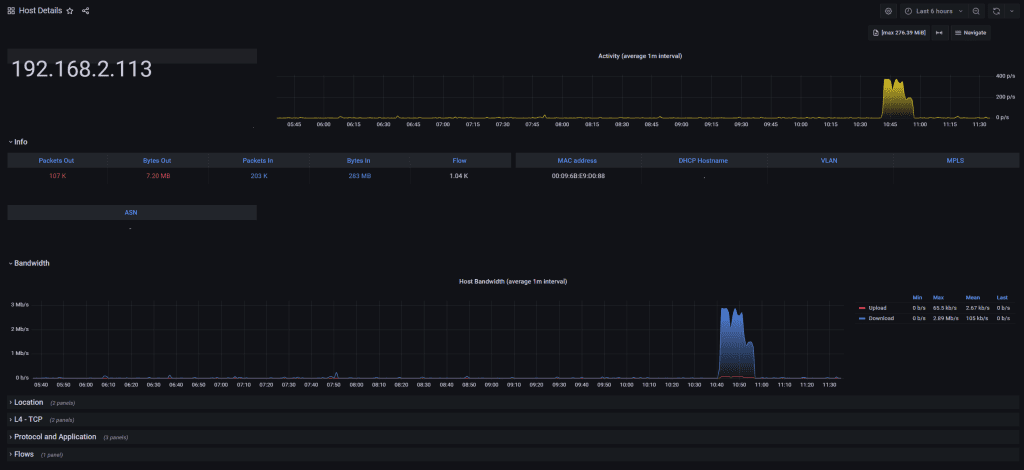Click the zoom out time range icon
The width and height of the screenshot is (1024, 470).
(x=976, y=11)
